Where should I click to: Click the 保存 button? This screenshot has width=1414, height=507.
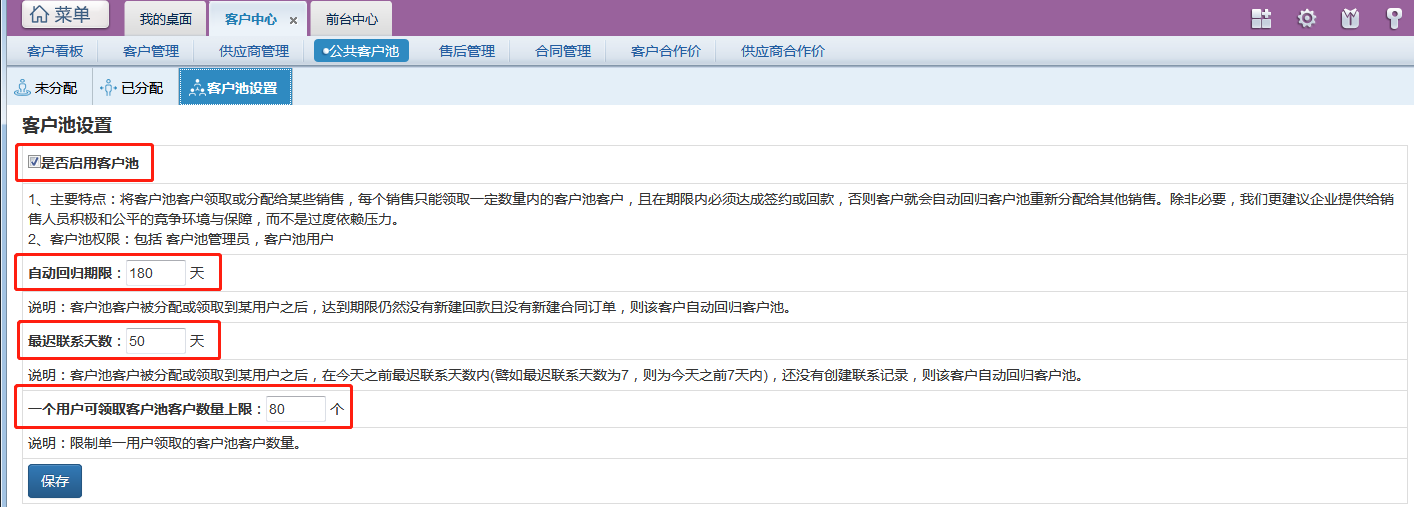pos(55,481)
